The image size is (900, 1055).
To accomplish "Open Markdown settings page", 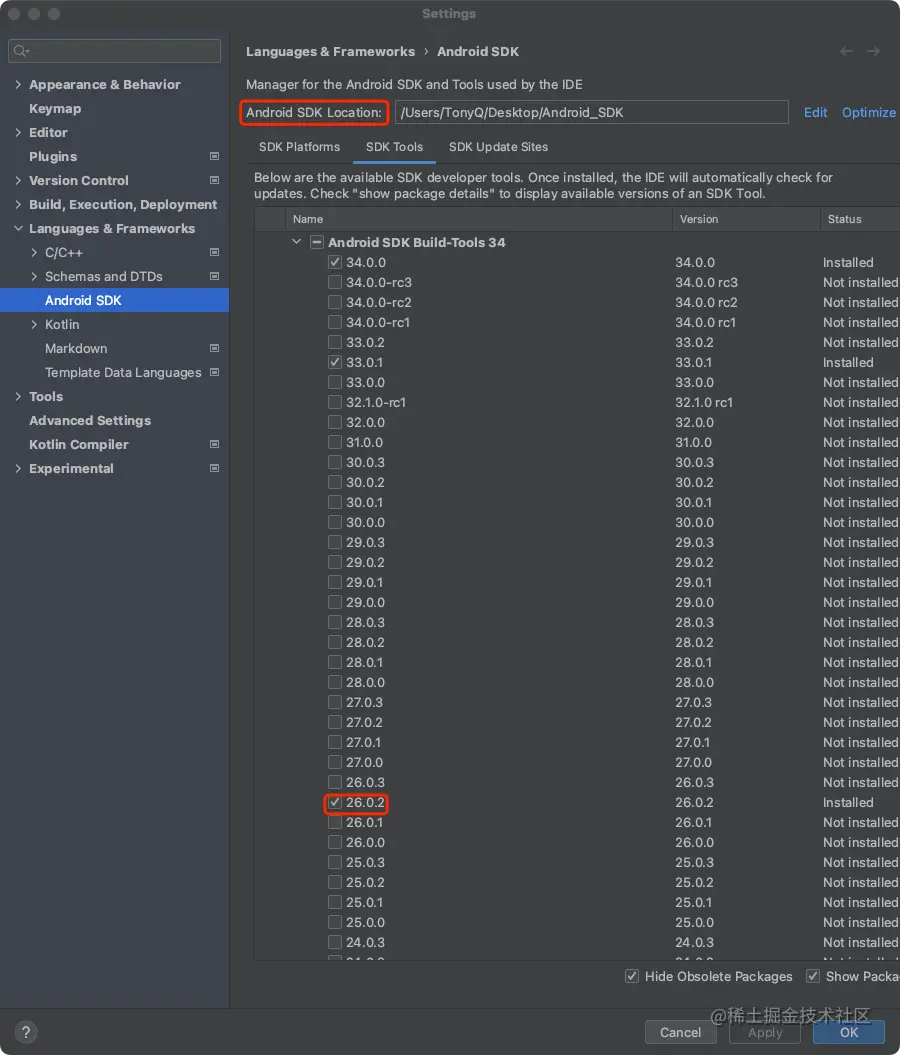I will [76, 349].
